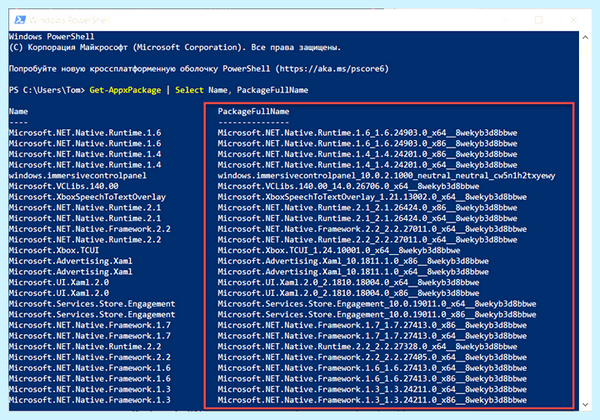Click full name Store.Engagement_10.0.19011.0_x64
This screenshot has height=420, width=600.
pyautogui.click(x=377, y=304)
